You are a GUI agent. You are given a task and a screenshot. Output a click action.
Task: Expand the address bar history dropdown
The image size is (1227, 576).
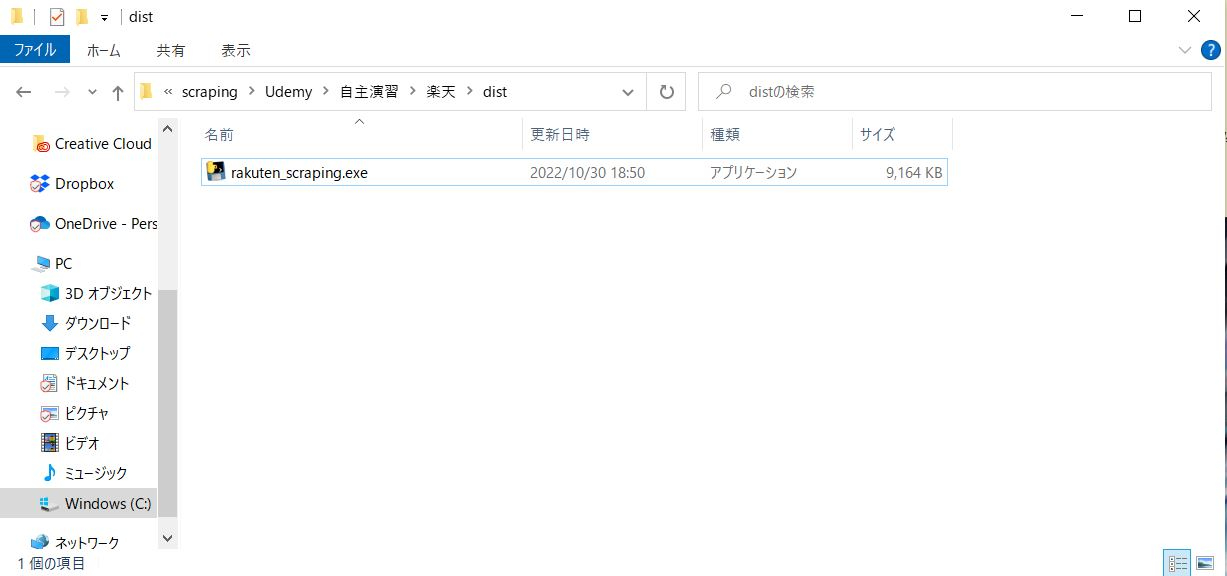pyautogui.click(x=628, y=91)
